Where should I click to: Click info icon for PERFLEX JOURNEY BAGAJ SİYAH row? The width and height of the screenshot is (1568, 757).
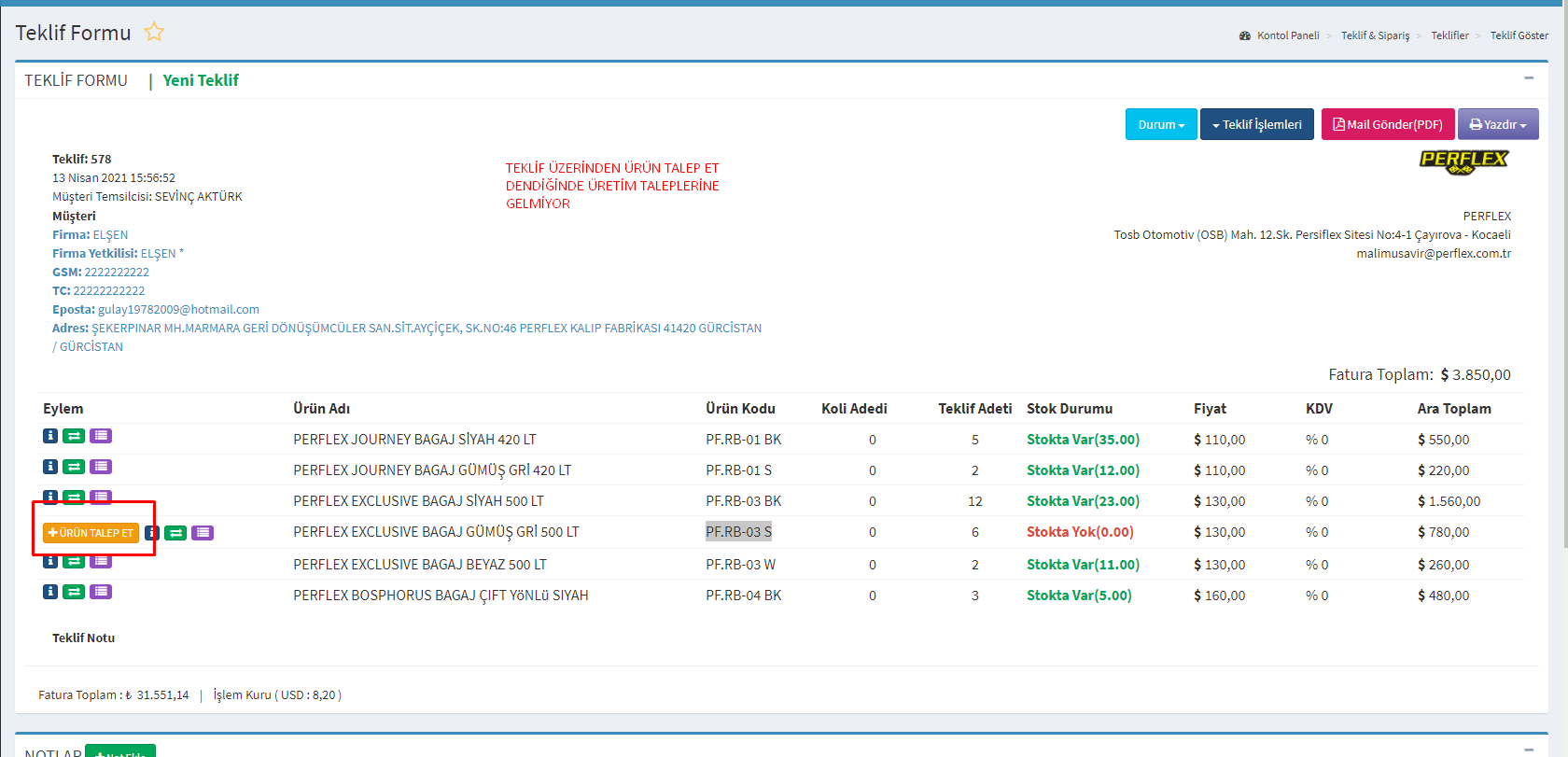[50, 436]
